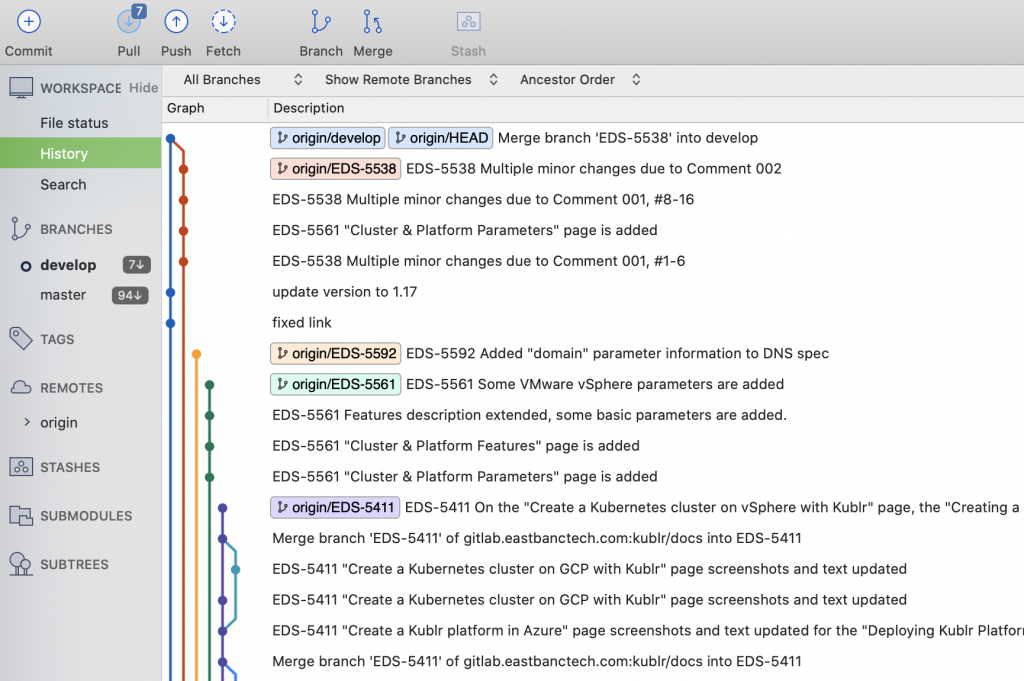
Task: Click the STASHES section header
Action: coord(71,467)
